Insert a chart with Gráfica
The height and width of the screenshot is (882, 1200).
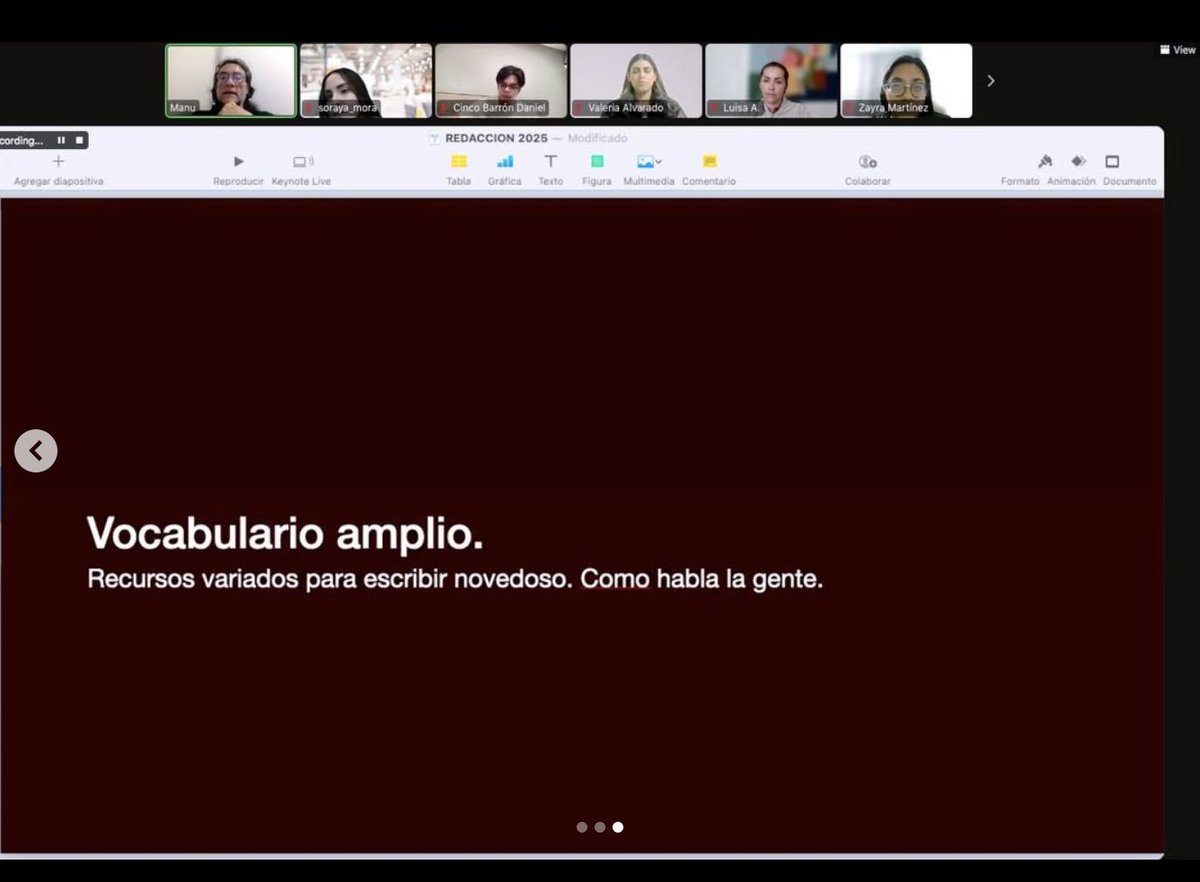click(x=505, y=161)
